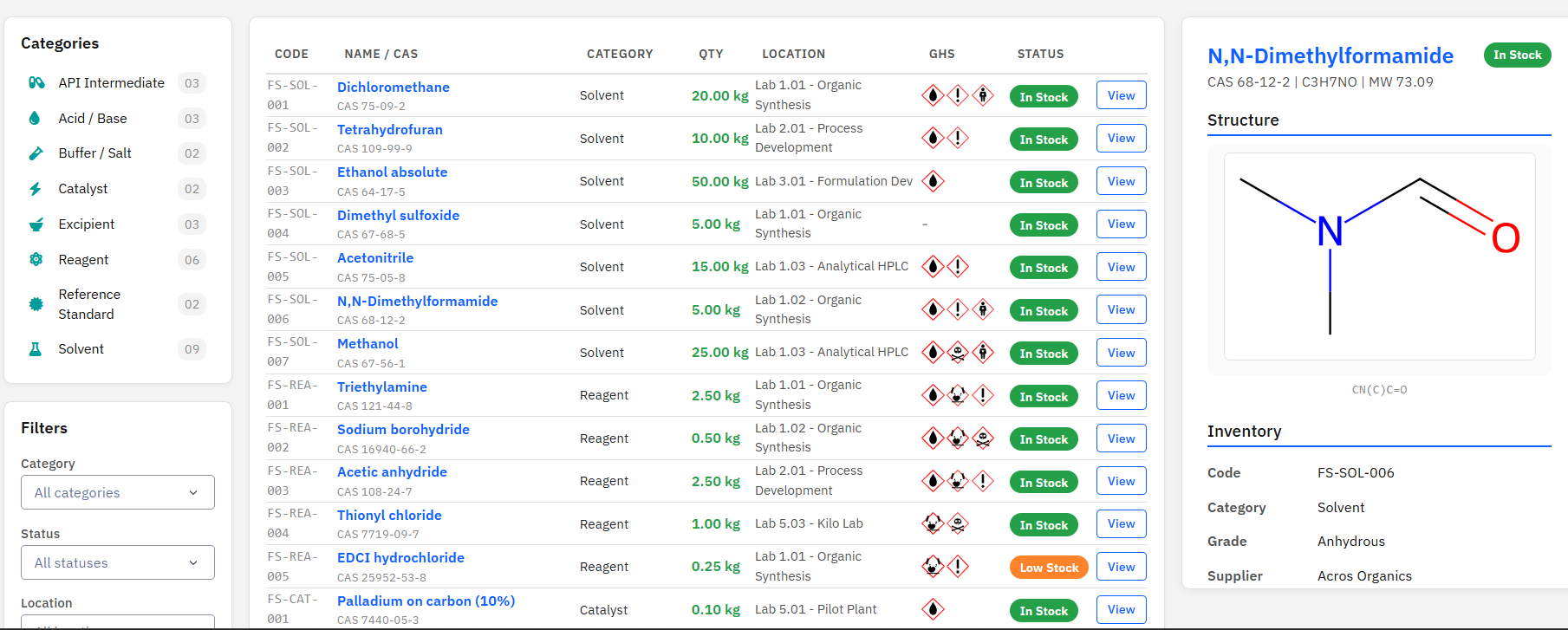Click the Acid / Base droplet icon

pyautogui.click(x=36, y=119)
